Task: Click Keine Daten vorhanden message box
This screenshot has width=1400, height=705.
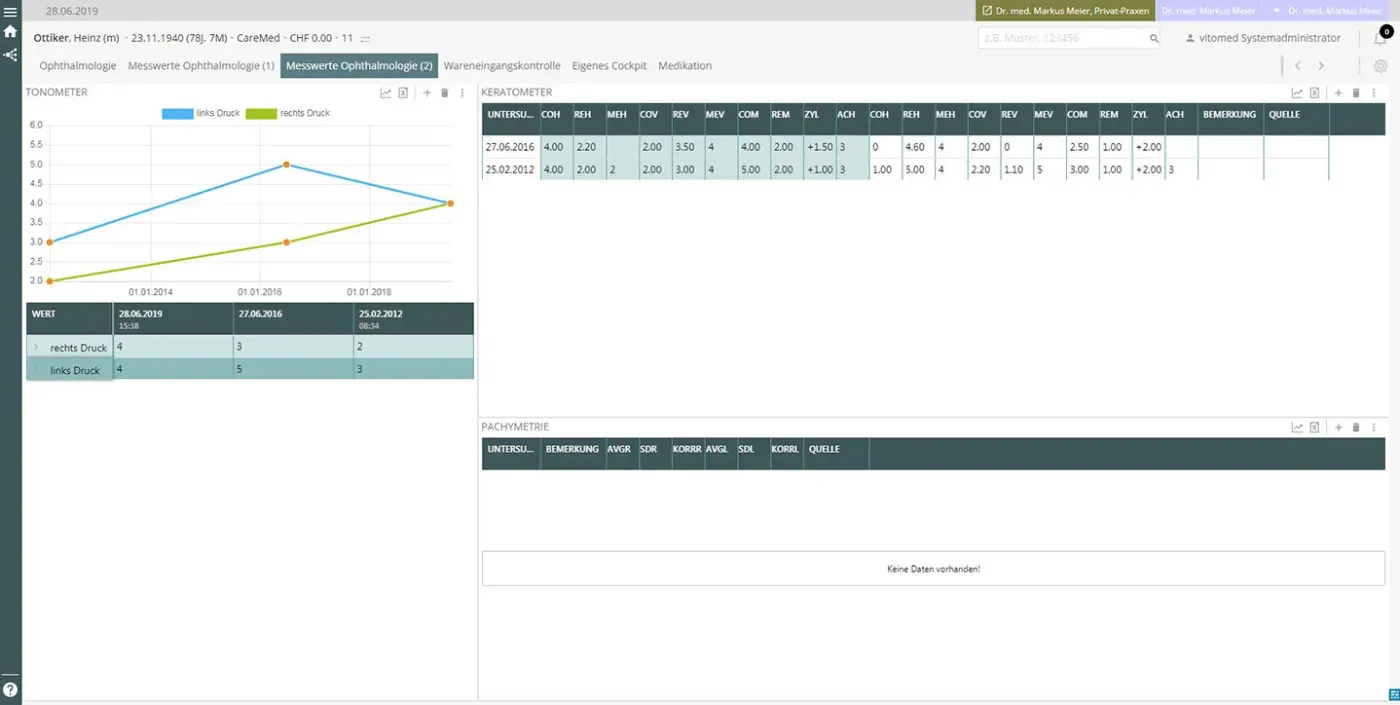Action: tap(933, 568)
